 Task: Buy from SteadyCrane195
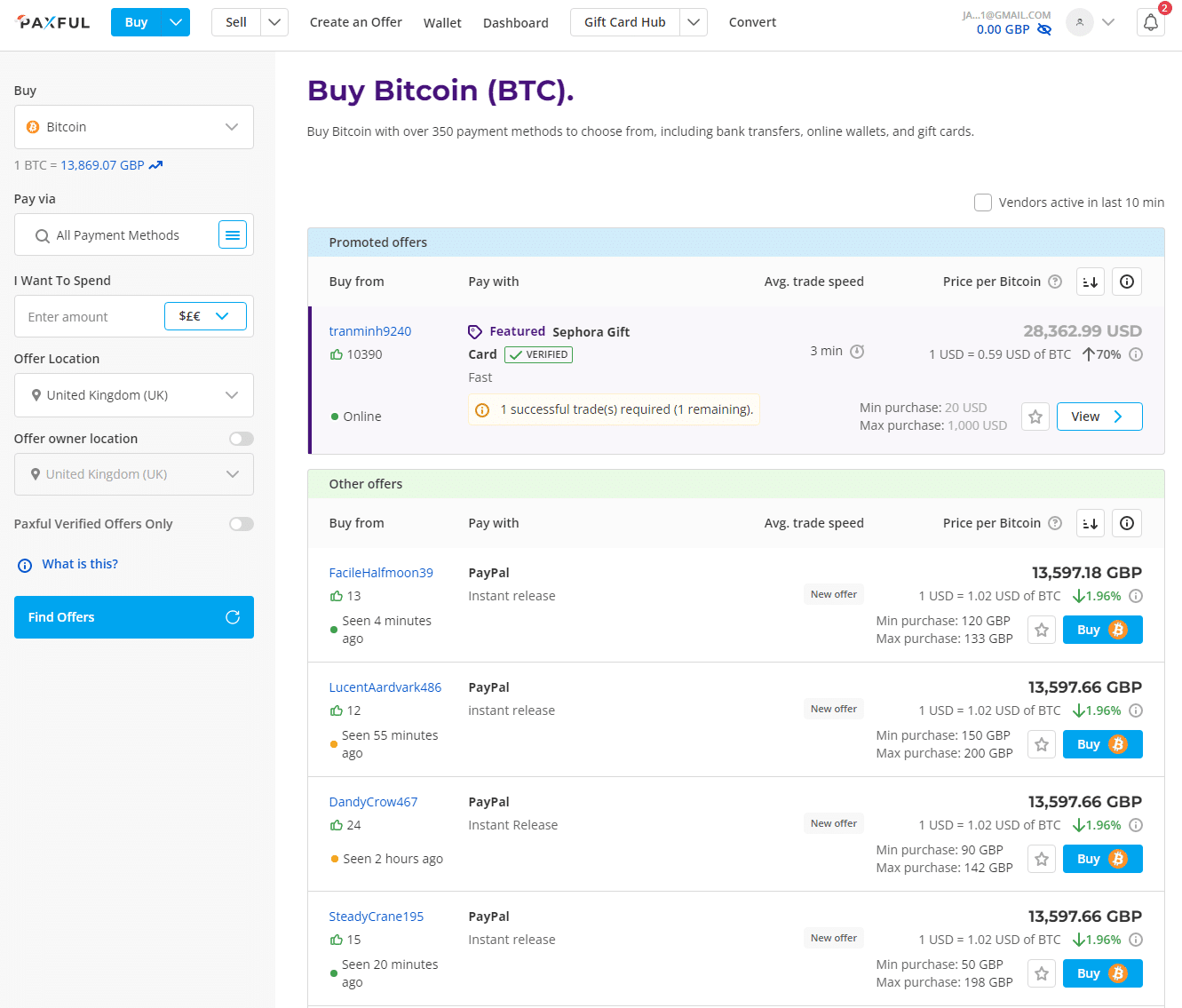pyautogui.click(x=1103, y=973)
